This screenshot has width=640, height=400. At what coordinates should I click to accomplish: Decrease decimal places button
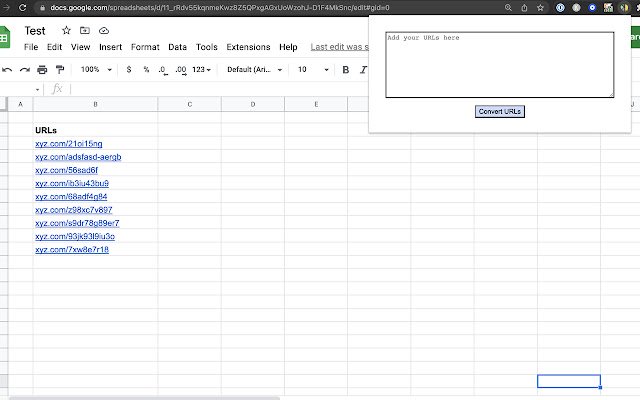click(x=162, y=70)
